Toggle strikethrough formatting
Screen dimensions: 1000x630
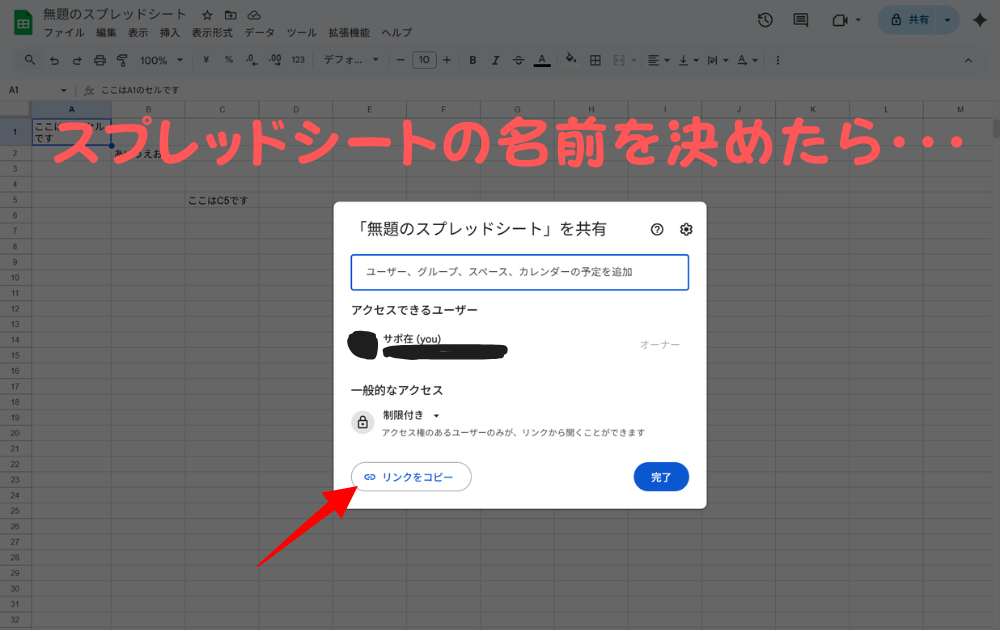point(518,60)
